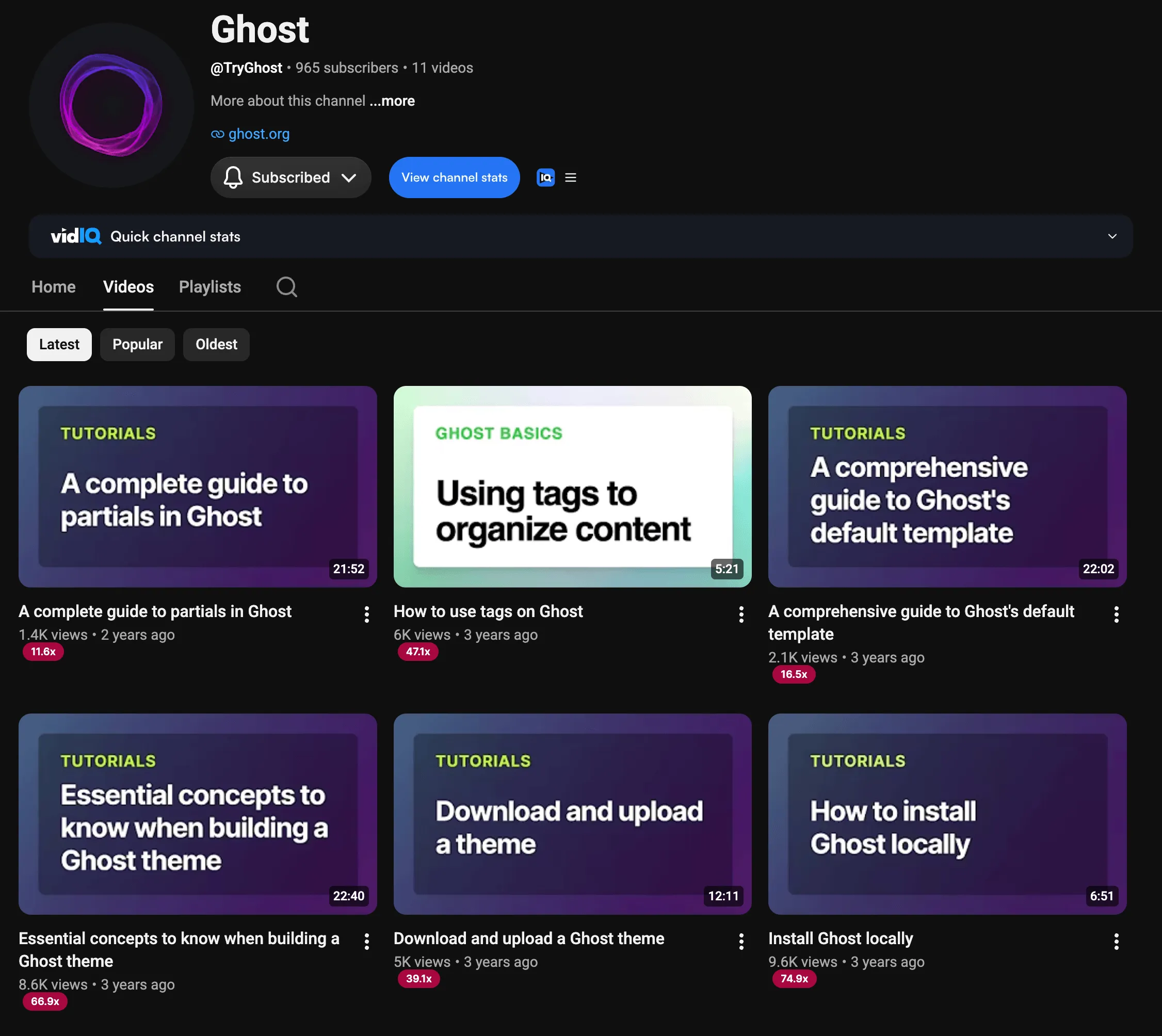Open title Download and upload a Ghost theme
The image size is (1162, 1036).
pyautogui.click(x=529, y=938)
